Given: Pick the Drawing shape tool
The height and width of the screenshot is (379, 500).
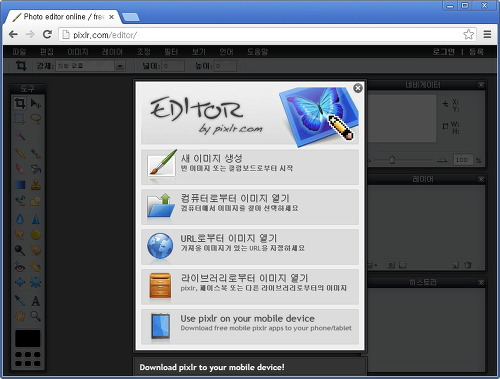Looking at the screenshot, I should tap(36, 201).
